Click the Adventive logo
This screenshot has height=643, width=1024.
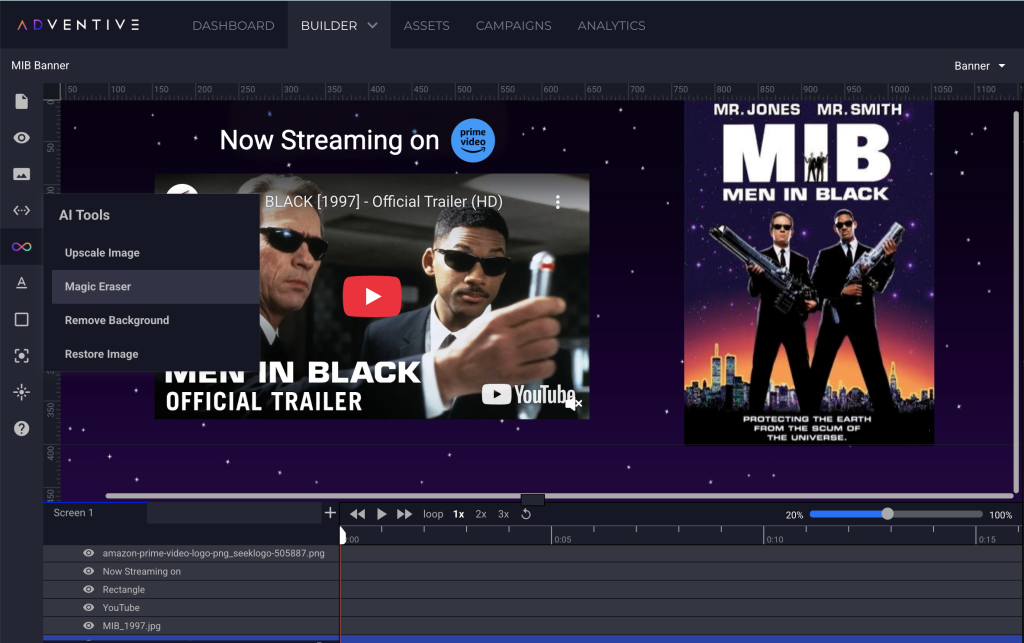[x=78, y=25]
